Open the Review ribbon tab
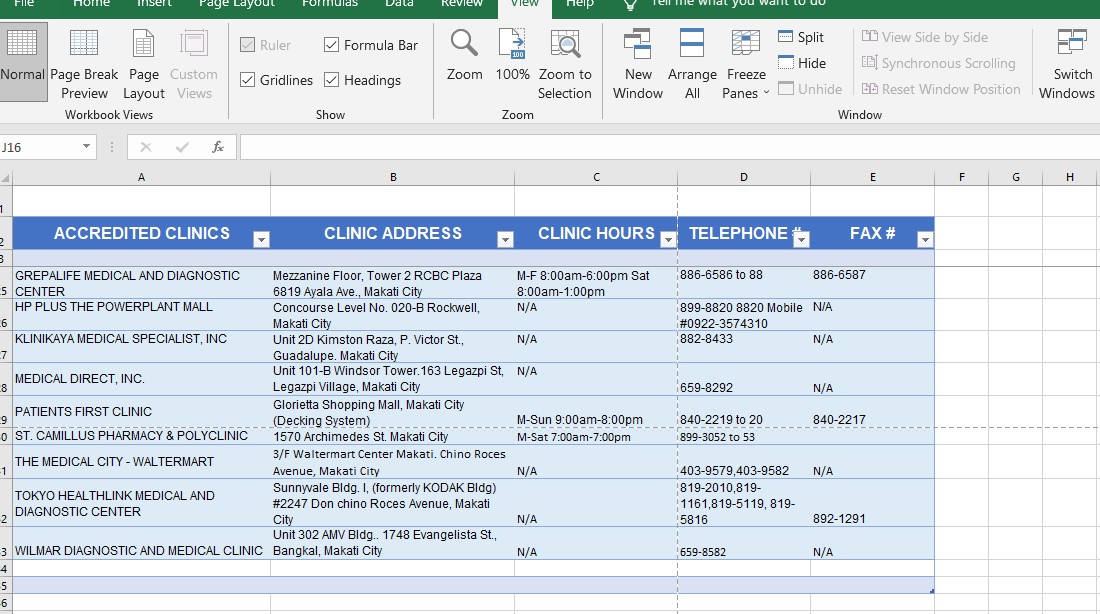This screenshot has width=1100, height=614. 462,4
